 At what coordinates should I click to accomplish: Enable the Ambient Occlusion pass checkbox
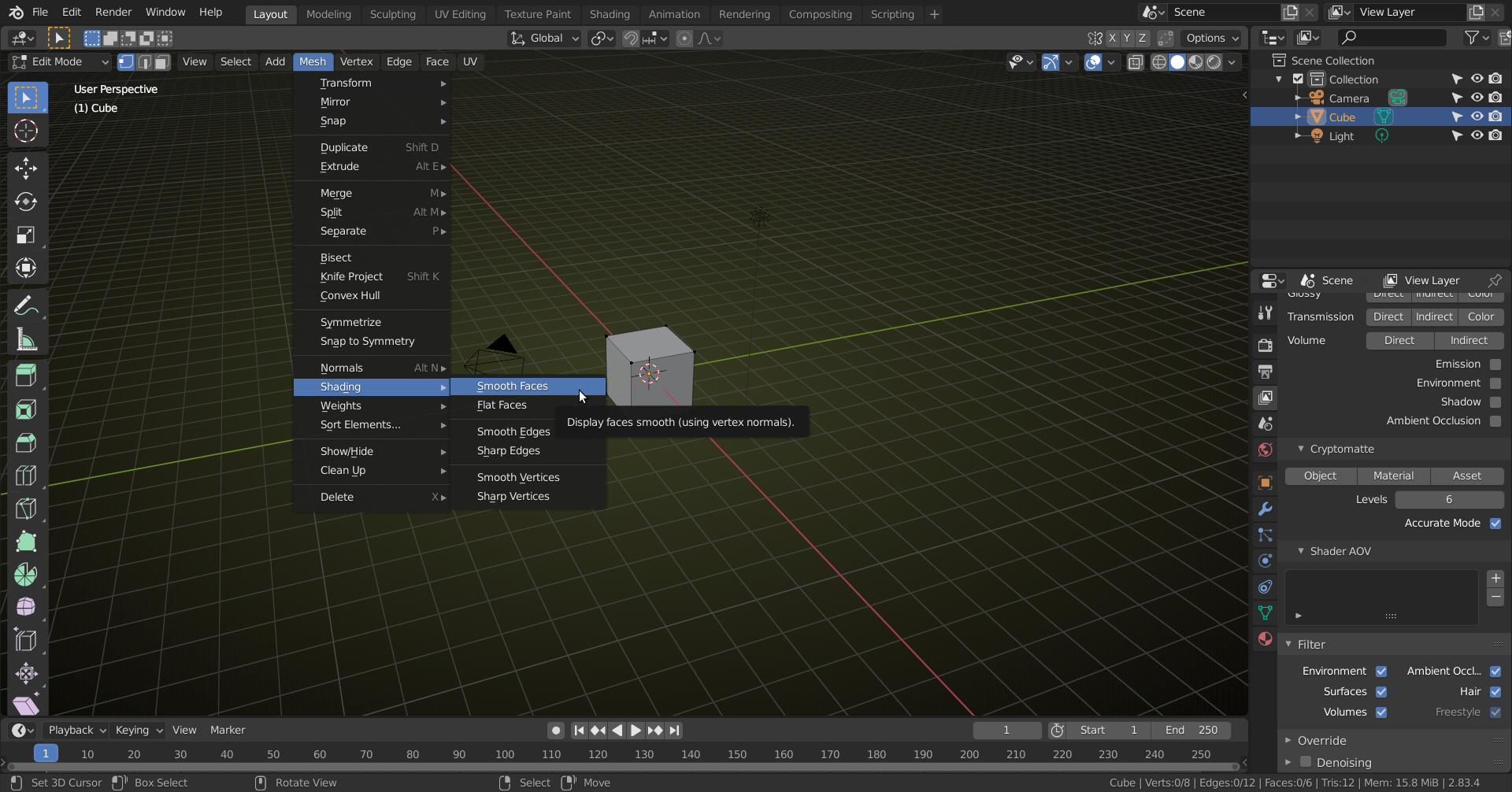click(1495, 421)
